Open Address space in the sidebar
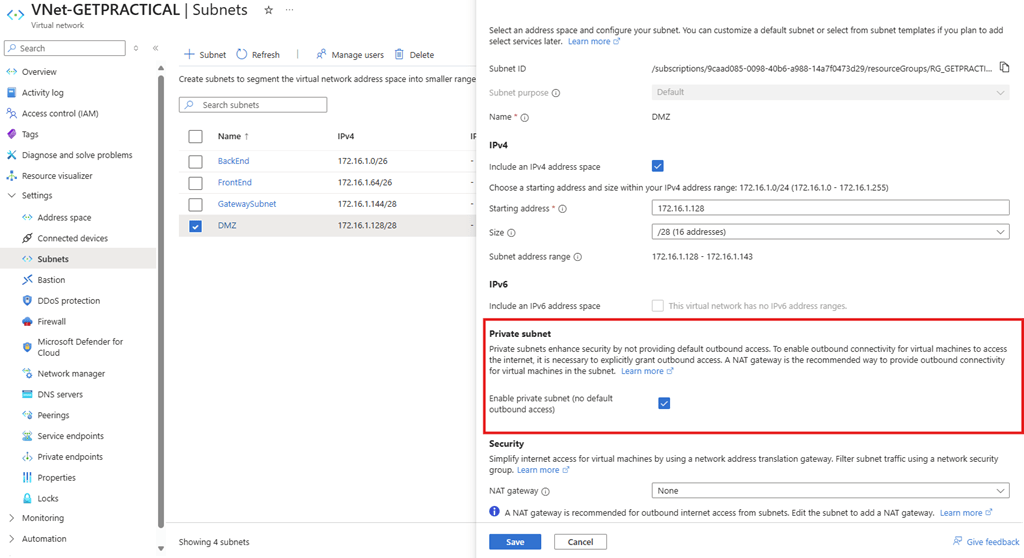This screenshot has height=558, width=1024. tap(64, 218)
